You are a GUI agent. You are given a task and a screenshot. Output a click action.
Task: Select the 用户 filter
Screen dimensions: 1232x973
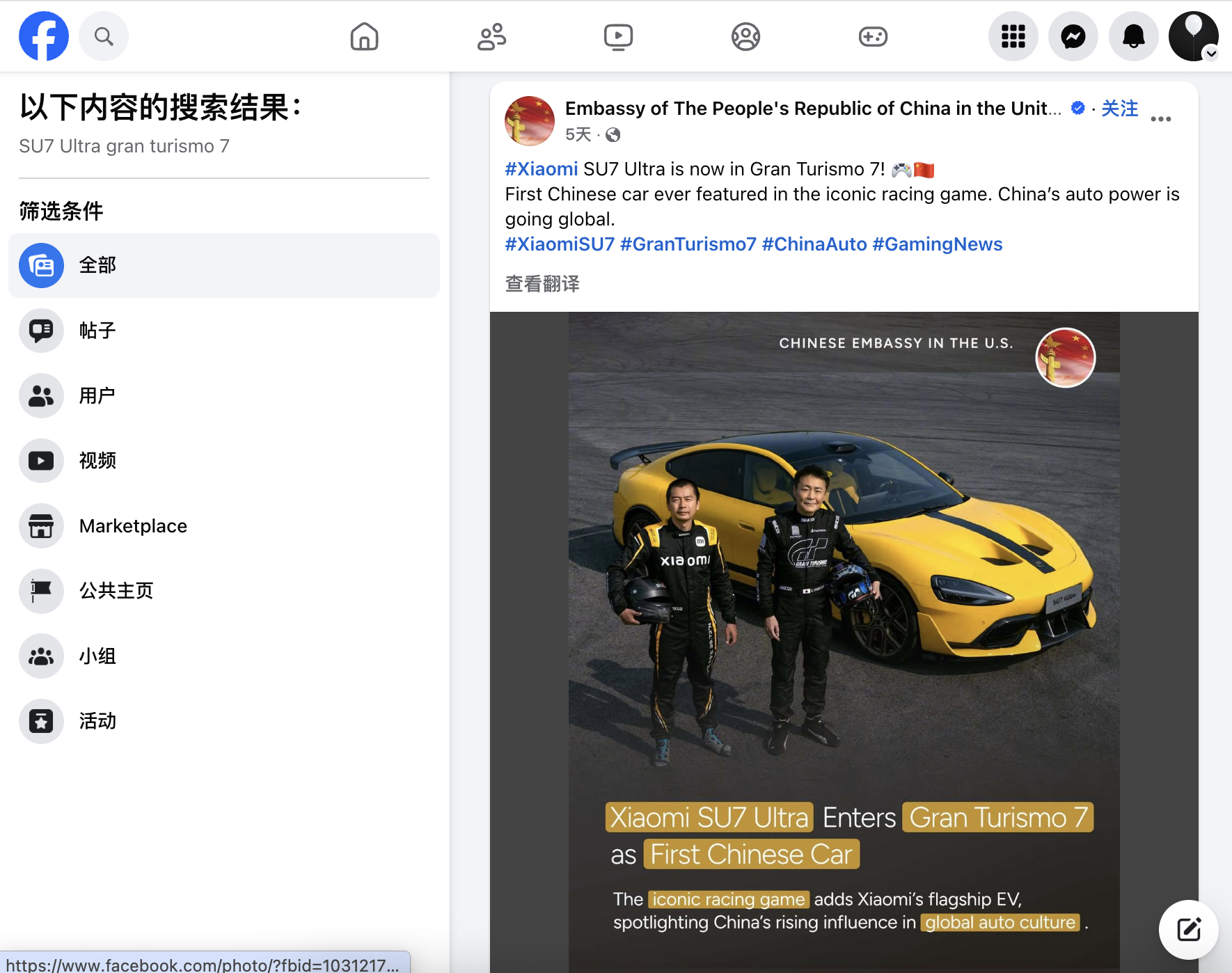224,395
